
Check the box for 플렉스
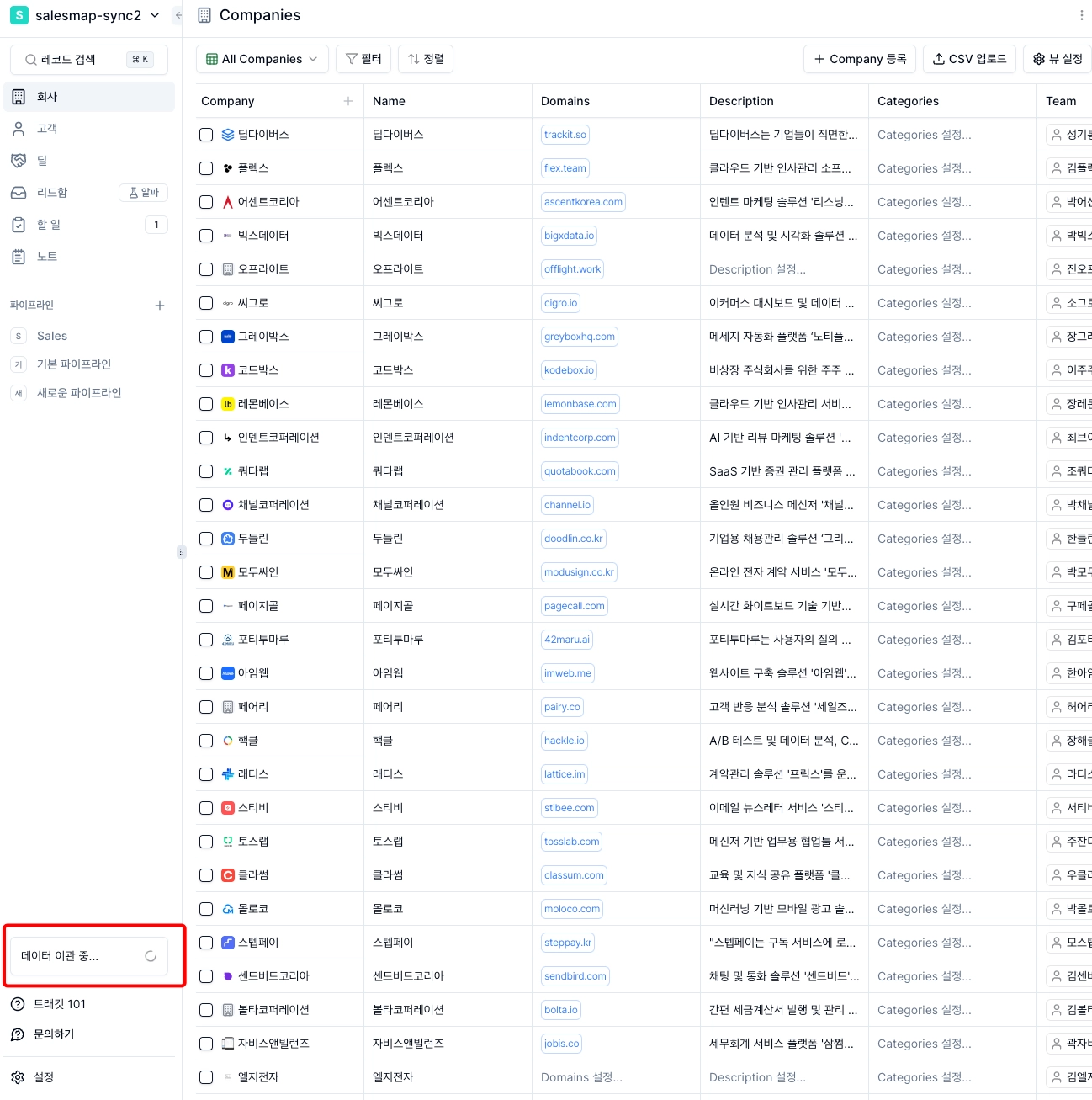click(206, 168)
